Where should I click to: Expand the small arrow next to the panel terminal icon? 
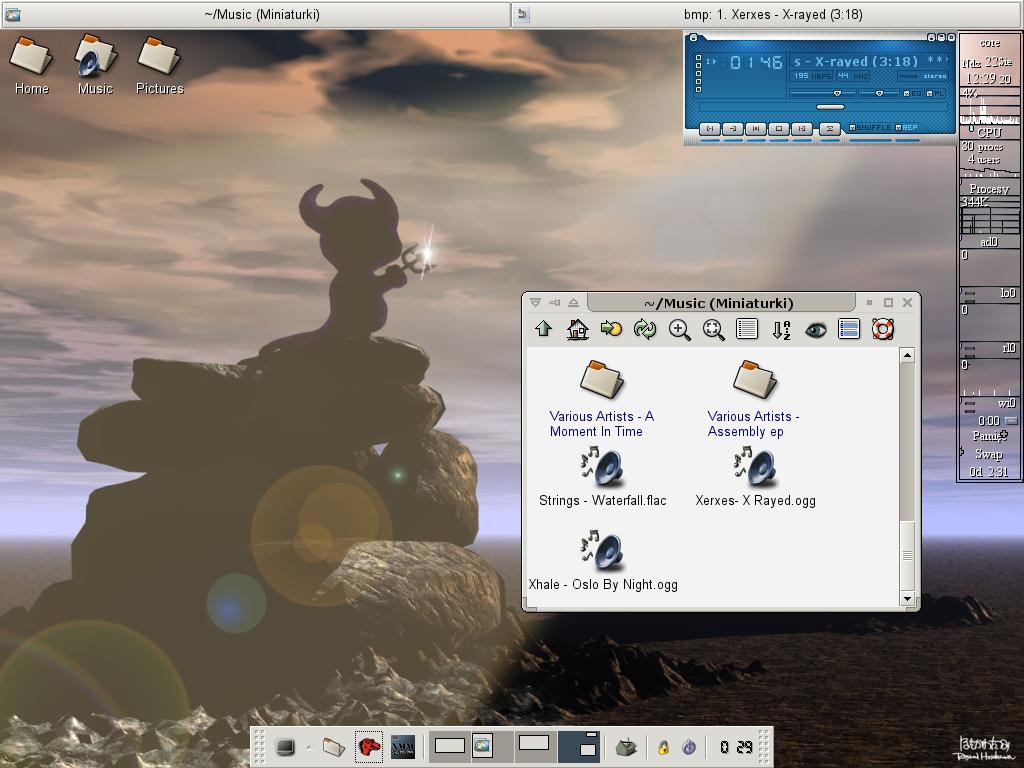309,747
